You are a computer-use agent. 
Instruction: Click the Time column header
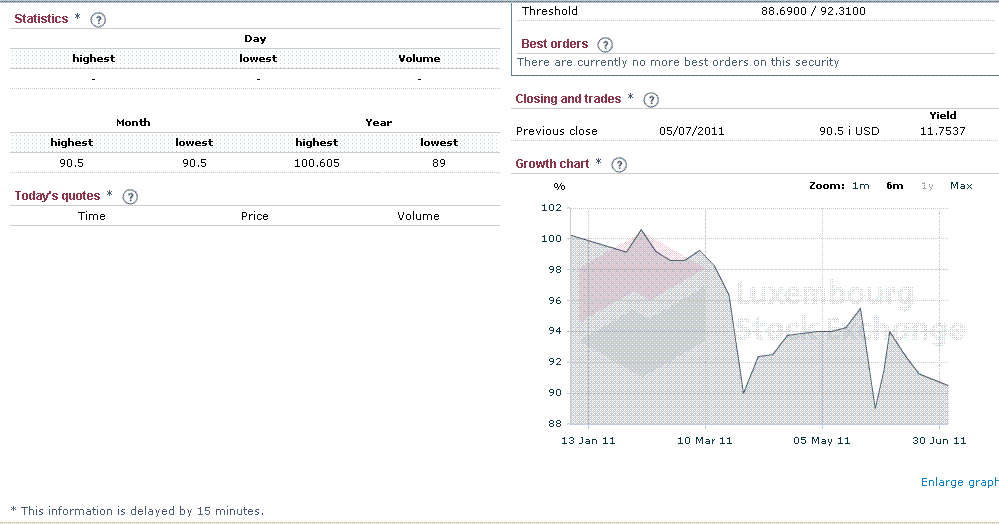(91, 216)
